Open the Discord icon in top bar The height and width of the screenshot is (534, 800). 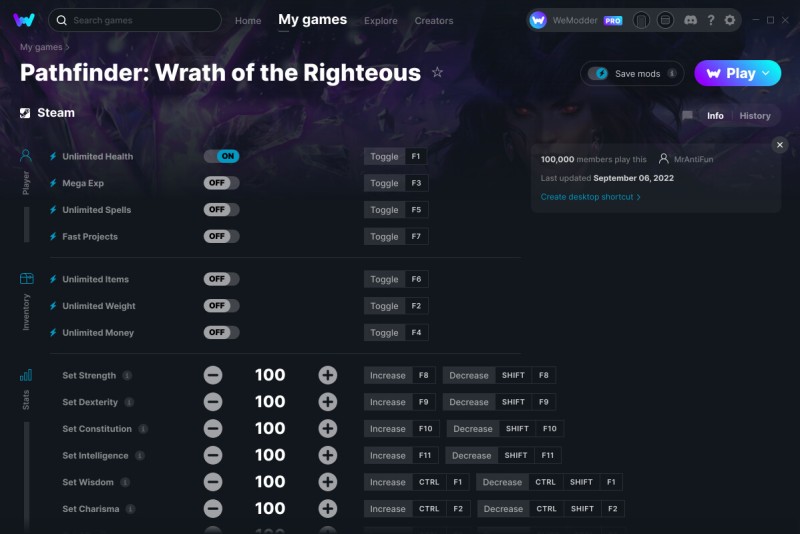coord(690,20)
